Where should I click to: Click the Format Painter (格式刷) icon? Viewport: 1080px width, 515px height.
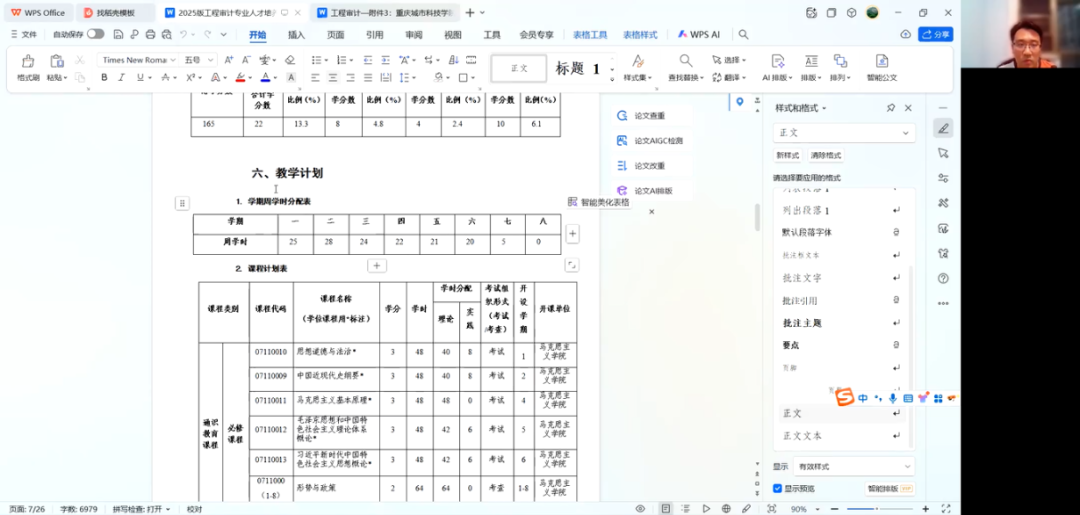click(x=27, y=64)
